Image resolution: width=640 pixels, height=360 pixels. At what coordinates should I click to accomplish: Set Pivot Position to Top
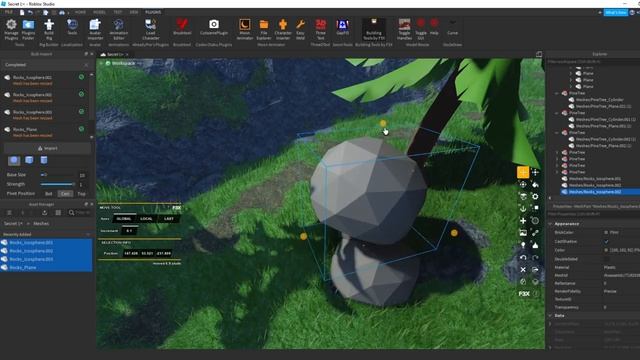81,194
